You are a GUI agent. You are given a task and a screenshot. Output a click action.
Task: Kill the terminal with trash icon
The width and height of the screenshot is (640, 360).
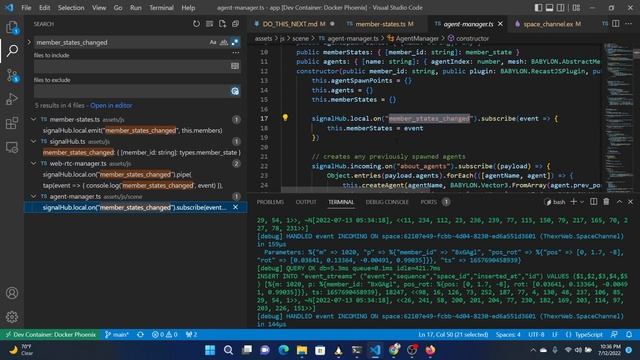tap(606, 202)
